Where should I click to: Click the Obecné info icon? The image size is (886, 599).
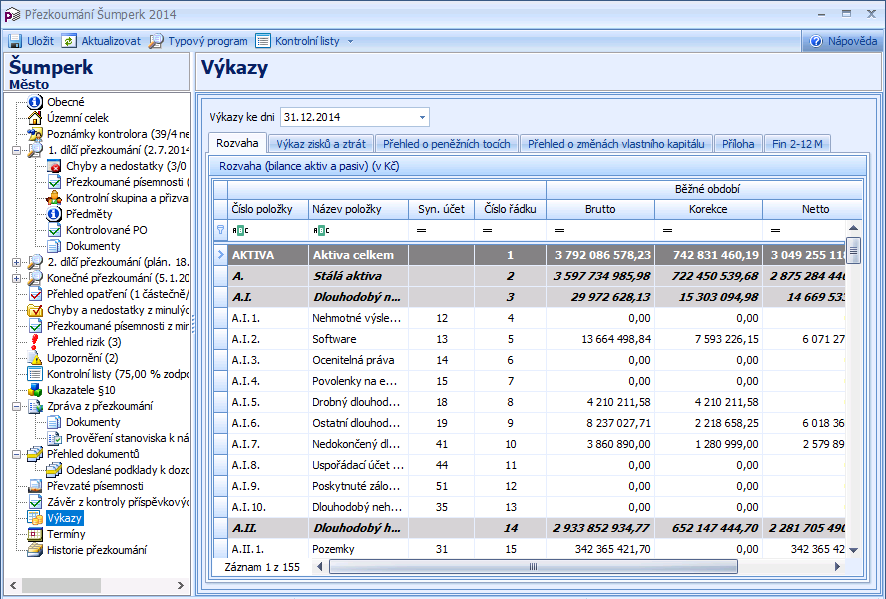pyautogui.click(x=35, y=102)
